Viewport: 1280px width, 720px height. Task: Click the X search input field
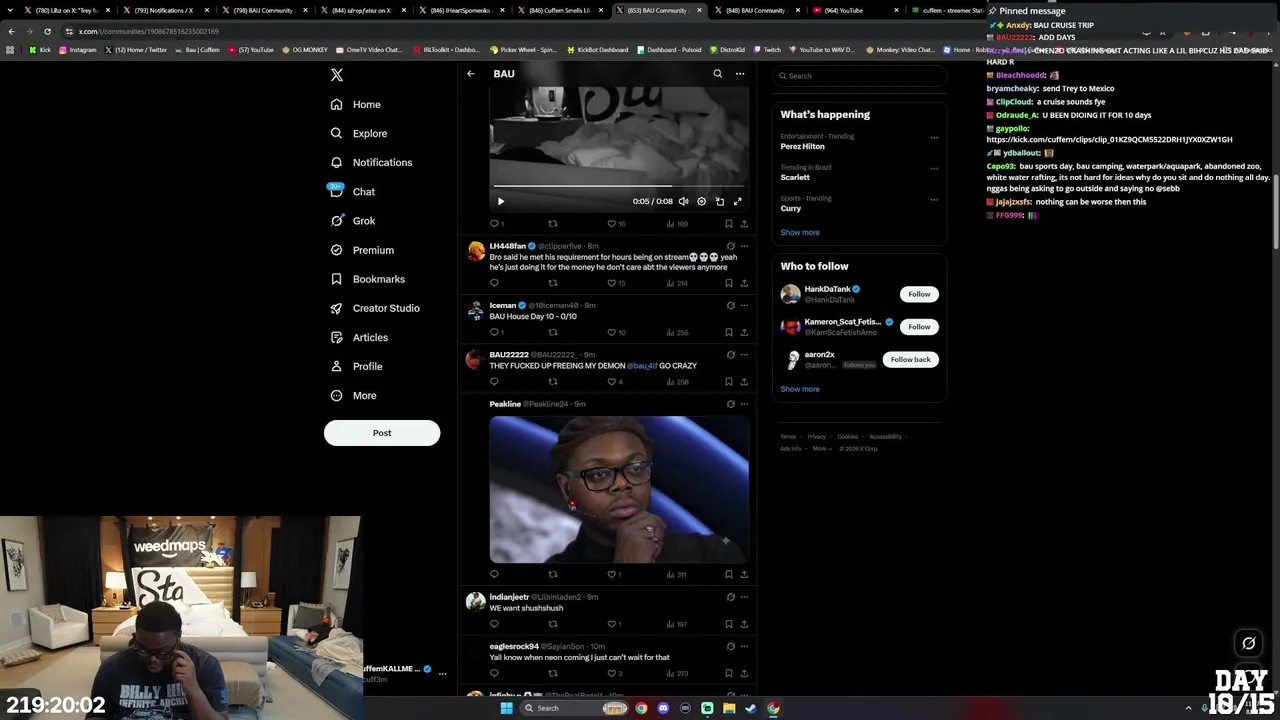pyautogui.click(x=859, y=76)
